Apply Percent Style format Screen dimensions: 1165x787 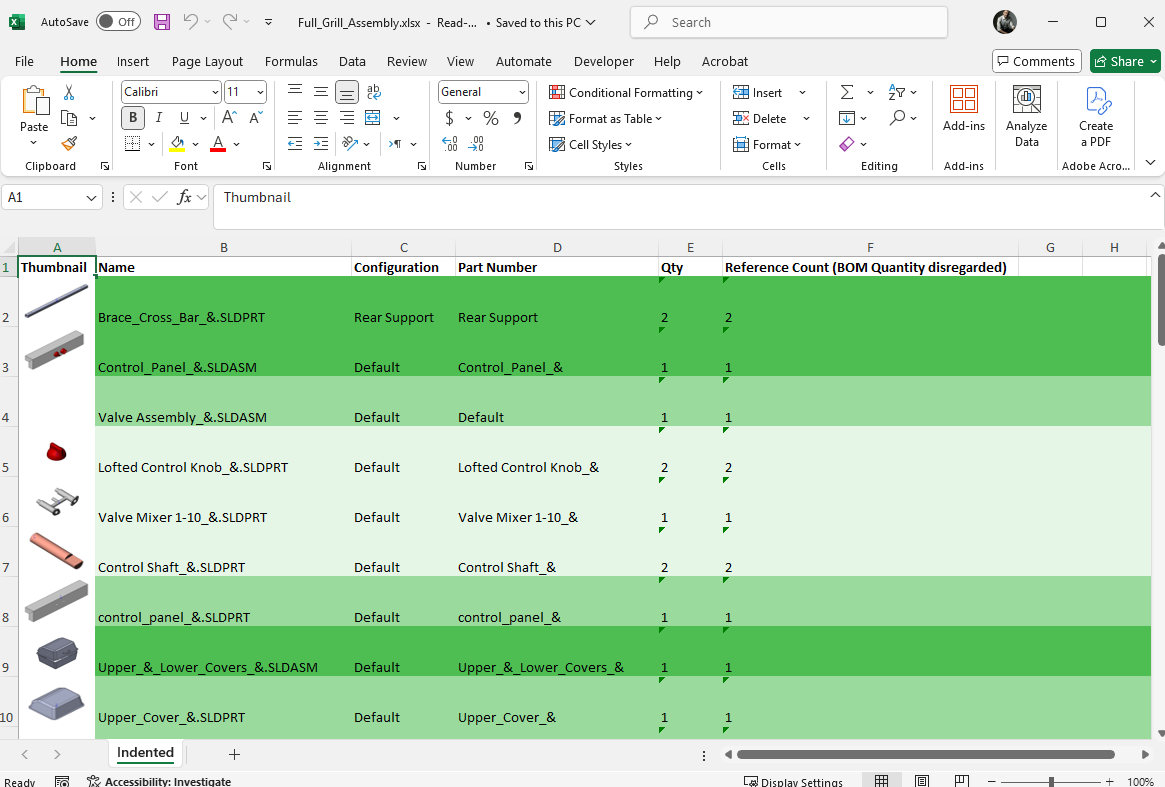(491, 117)
